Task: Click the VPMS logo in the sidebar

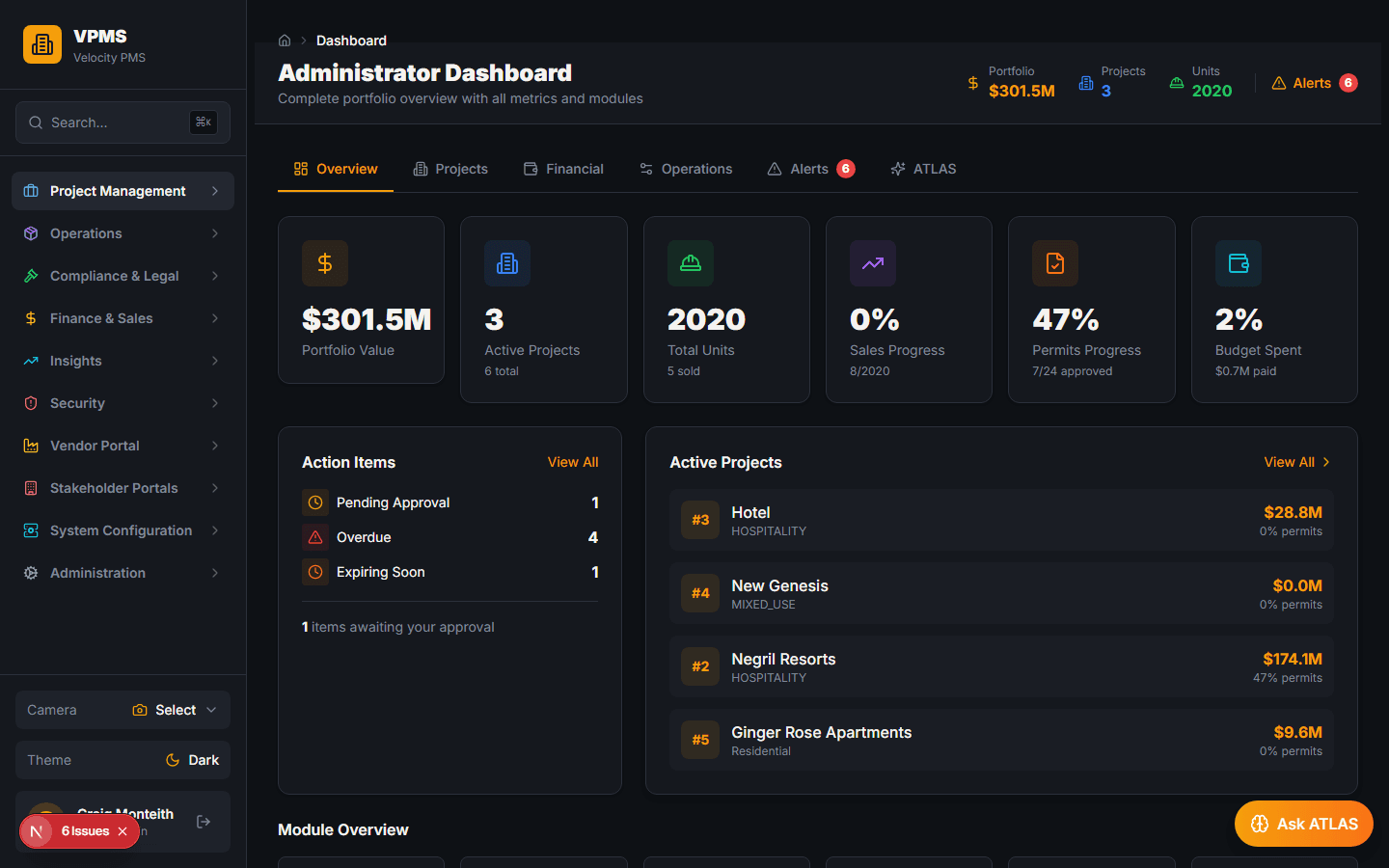Action: (x=41, y=43)
